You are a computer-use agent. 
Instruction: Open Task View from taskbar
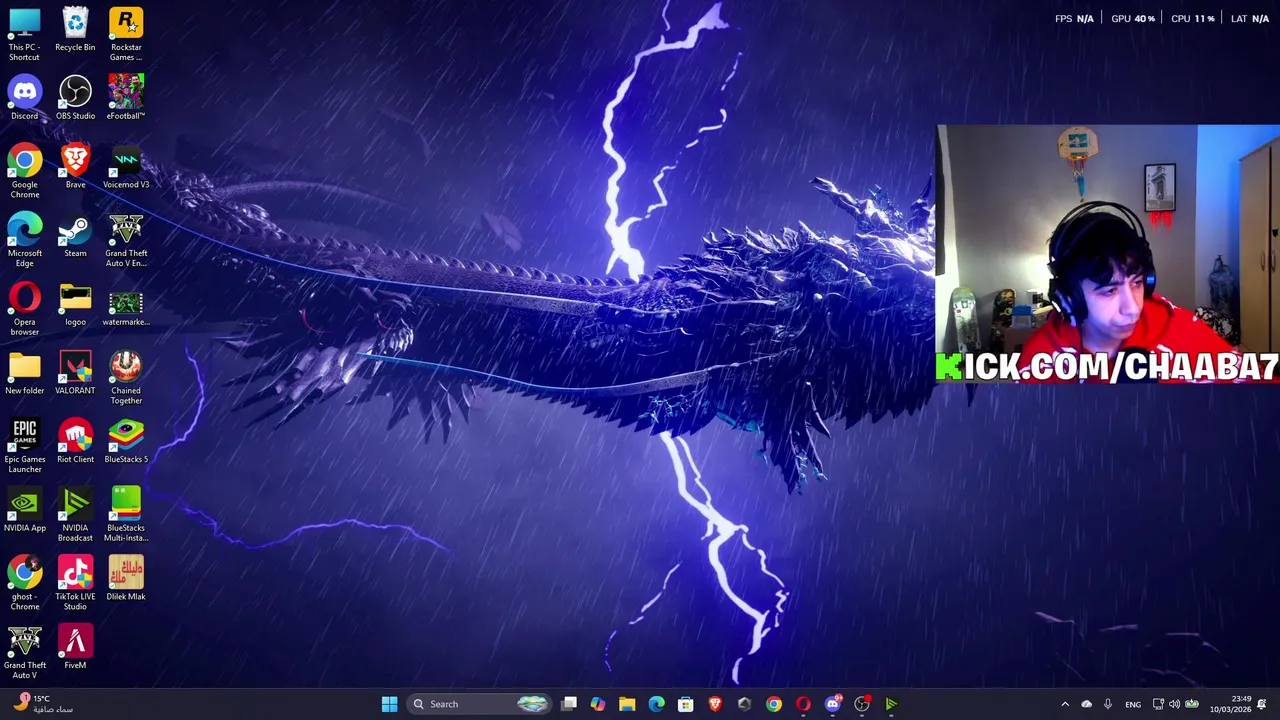point(569,704)
